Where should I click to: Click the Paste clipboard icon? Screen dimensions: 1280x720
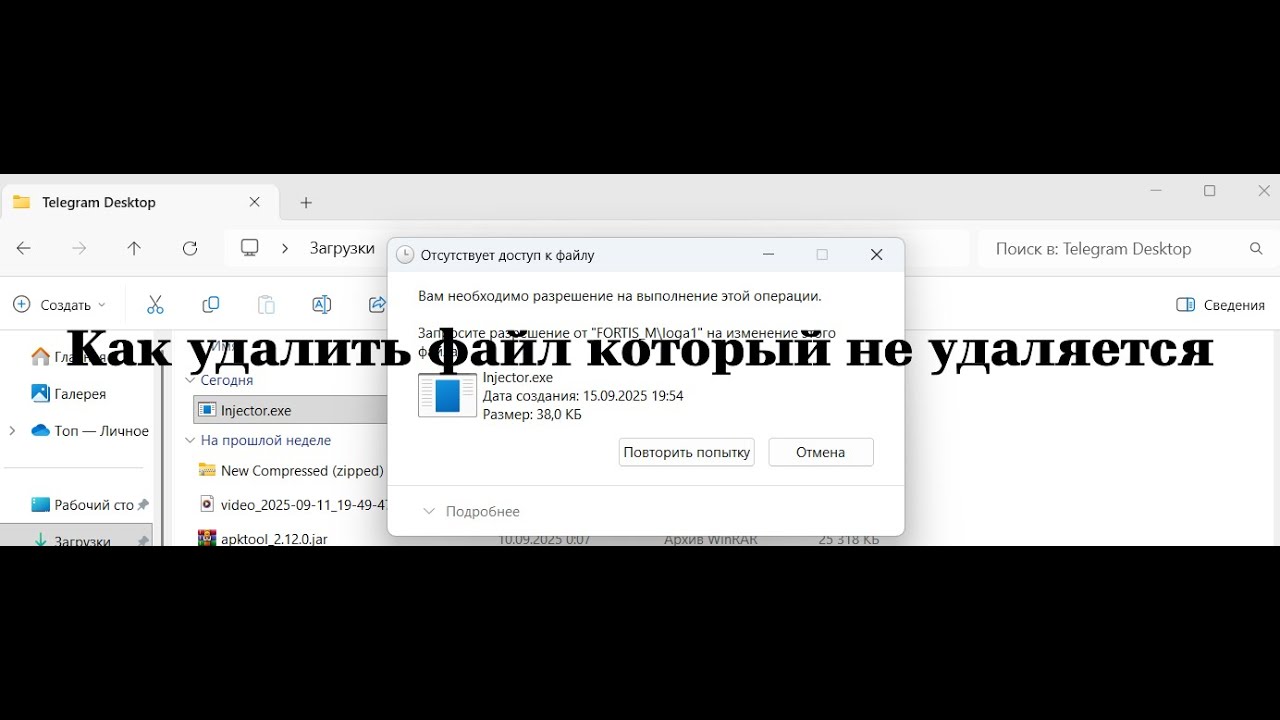coord(266,305)
